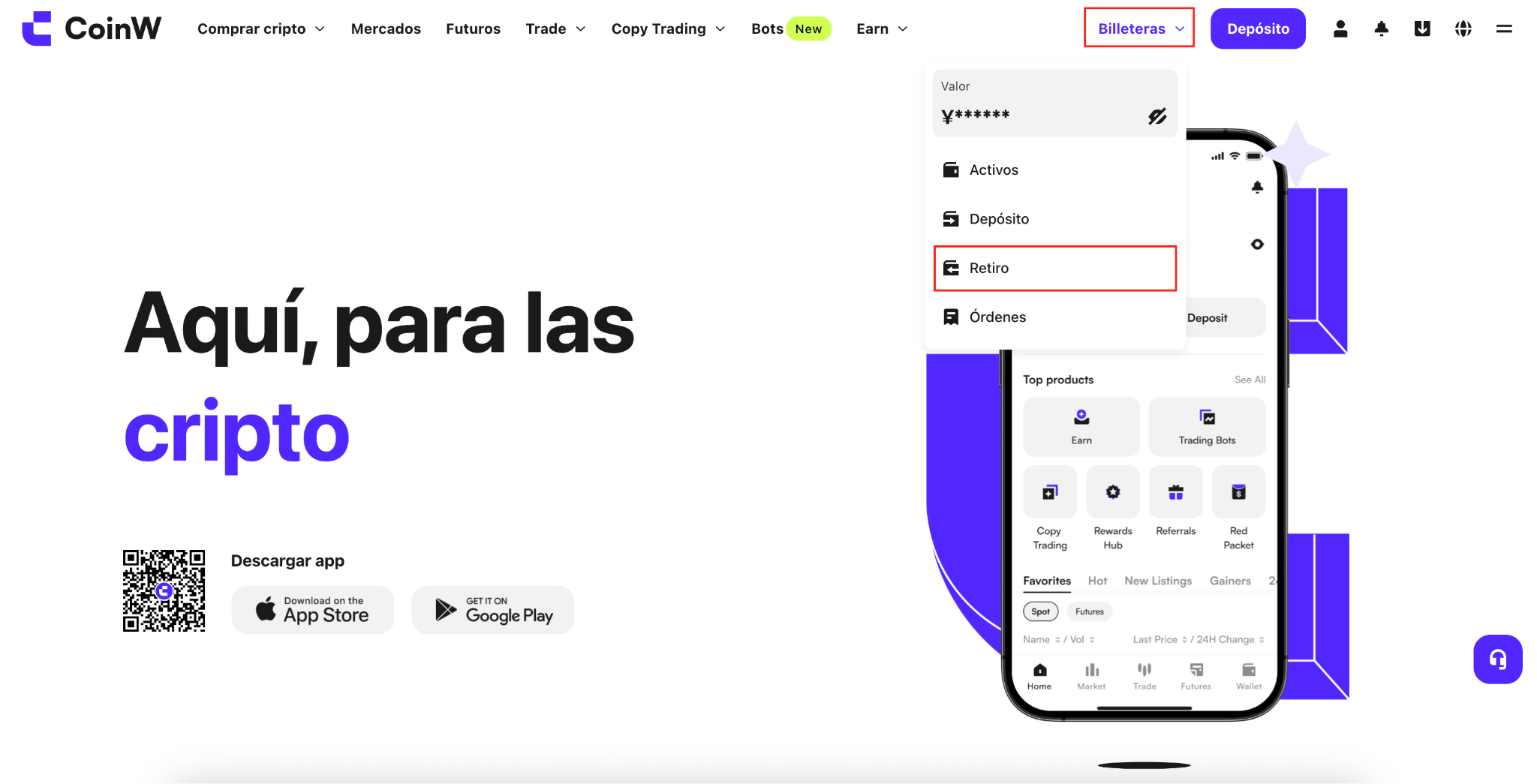Toggle balance visibility eye icon
This screenshot has height=784, width=1537.
[x=1157, y=116]
